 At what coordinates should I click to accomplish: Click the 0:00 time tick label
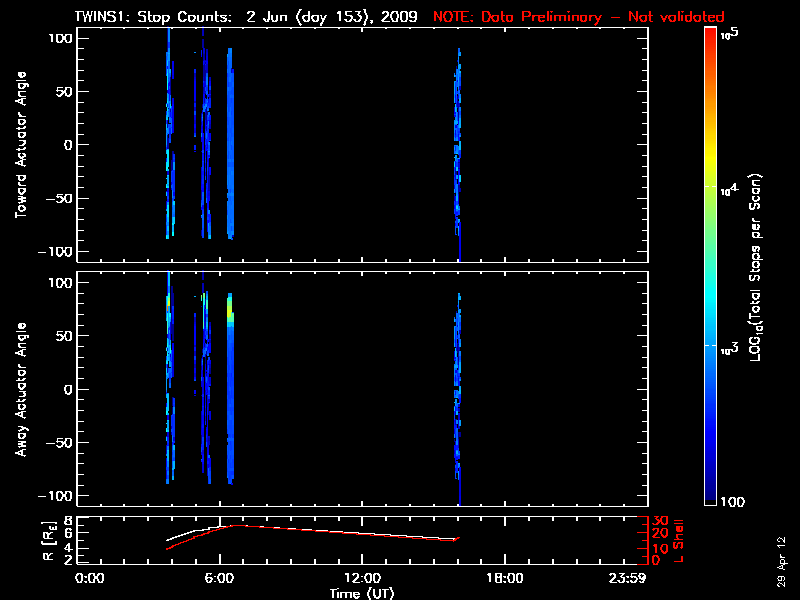pos(89,578)
